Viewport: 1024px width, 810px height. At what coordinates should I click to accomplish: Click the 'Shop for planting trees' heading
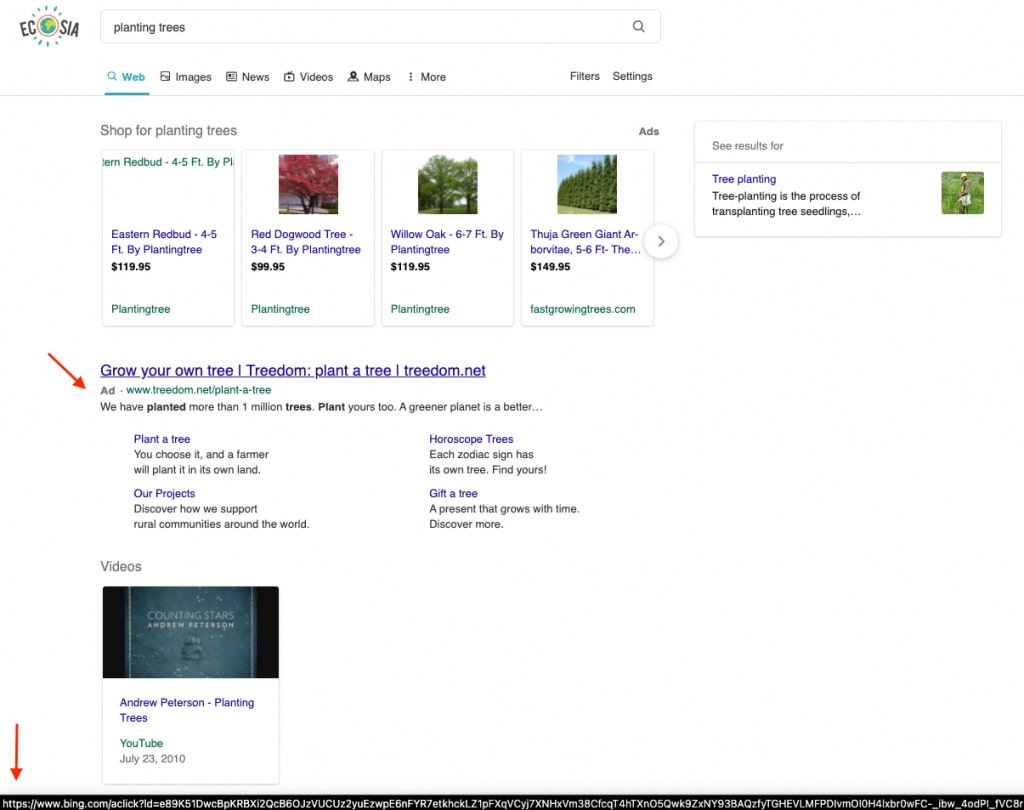[x=168, y=131]
